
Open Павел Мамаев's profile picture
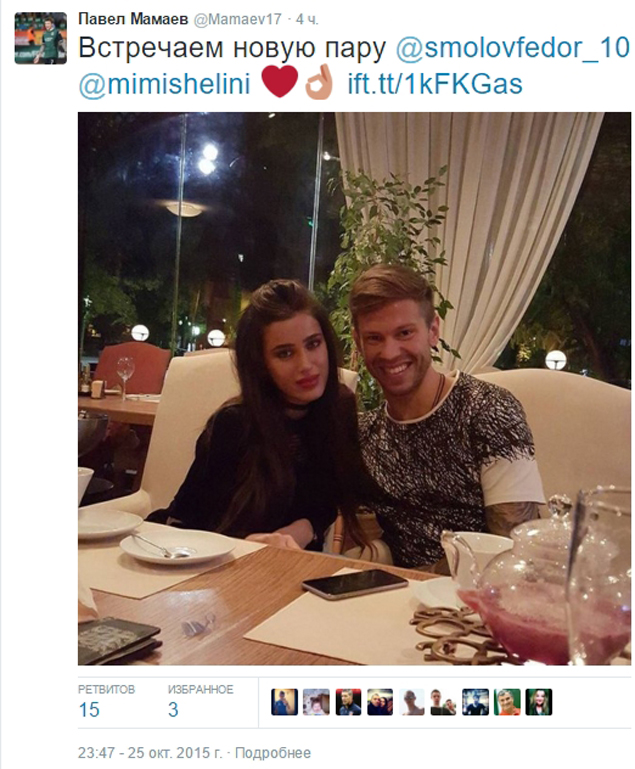pyautogui.click(x=40, y=38)
